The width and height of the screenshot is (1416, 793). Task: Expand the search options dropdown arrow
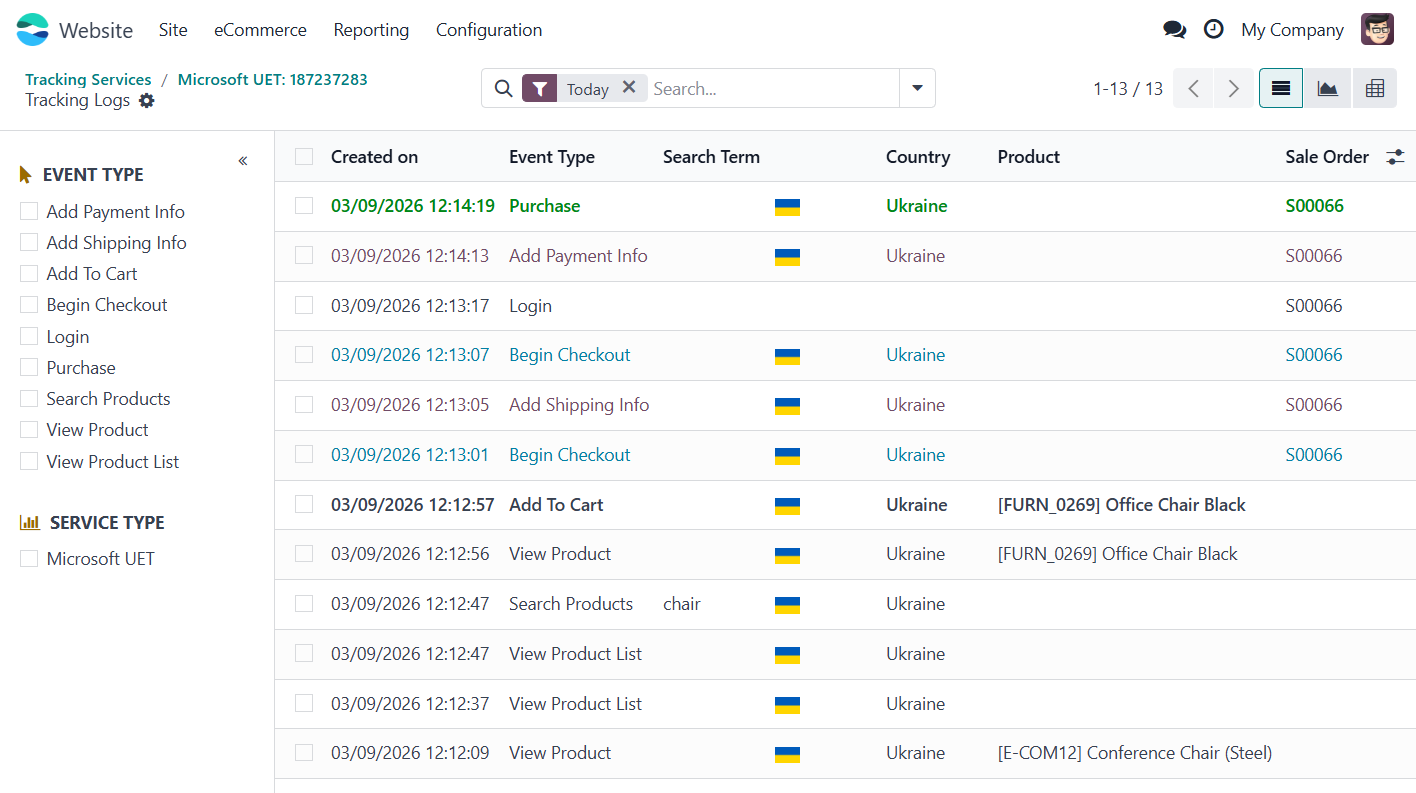(x=917, y=88)
